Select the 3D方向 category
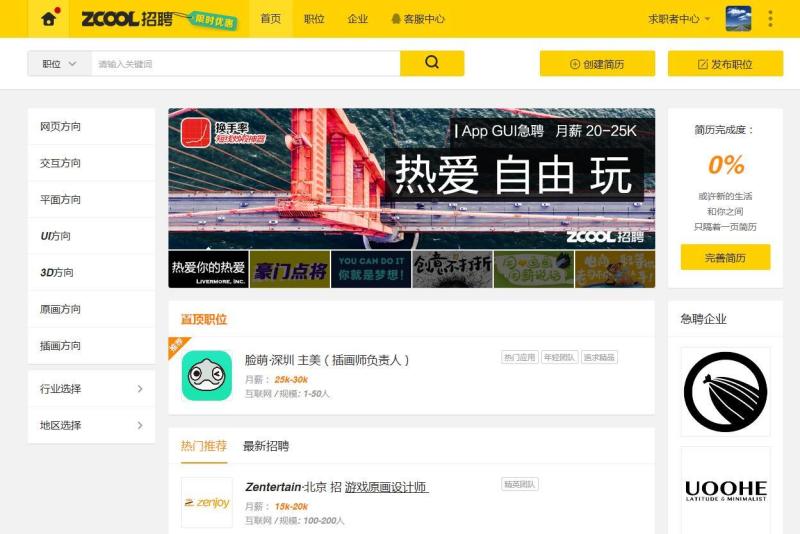 (91, 273)
